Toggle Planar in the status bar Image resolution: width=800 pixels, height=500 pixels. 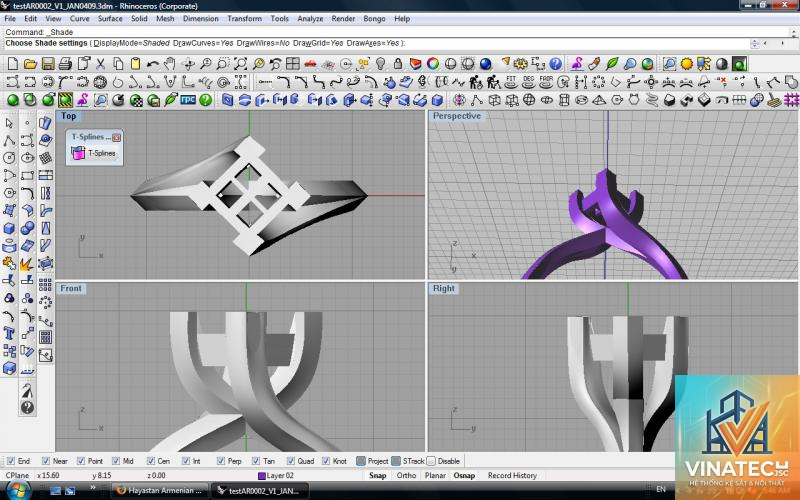(x=435, y=475)
